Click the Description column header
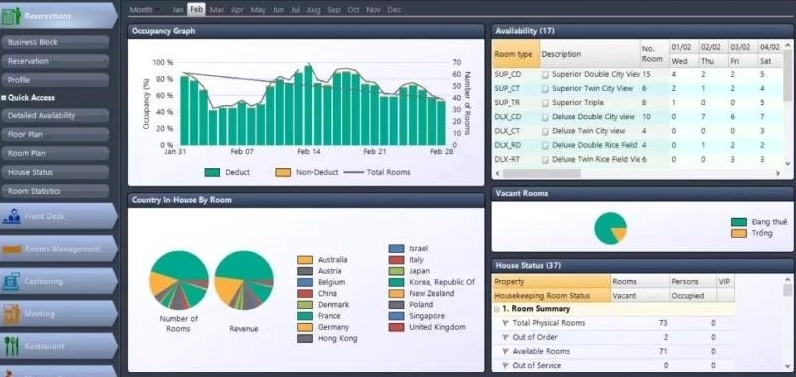This screenshot has height=377, width=796. pos(590,54)
